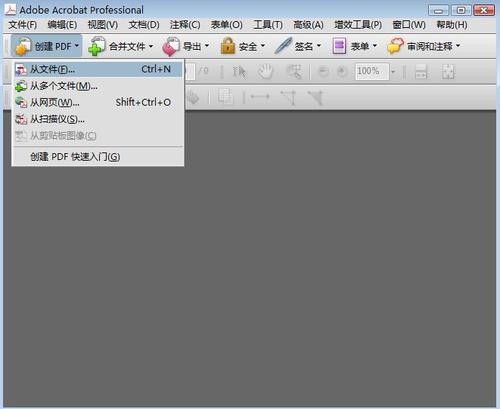Minimize the Acrobat window
This screenshot has height=409, width=500.
click(438, 10)
